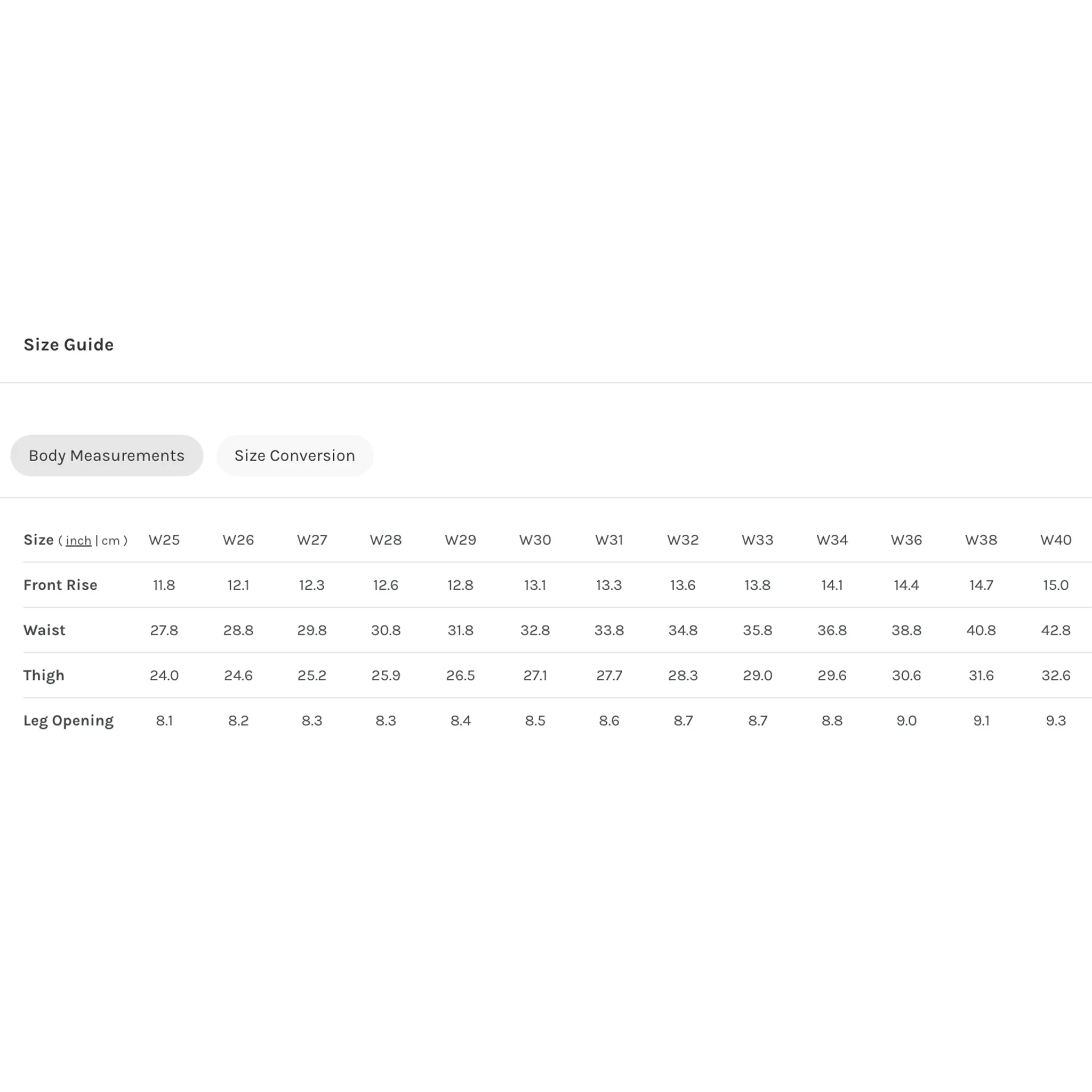Click the W33 front rise value 13.8

pyautogui.click(x=757, y=585)
